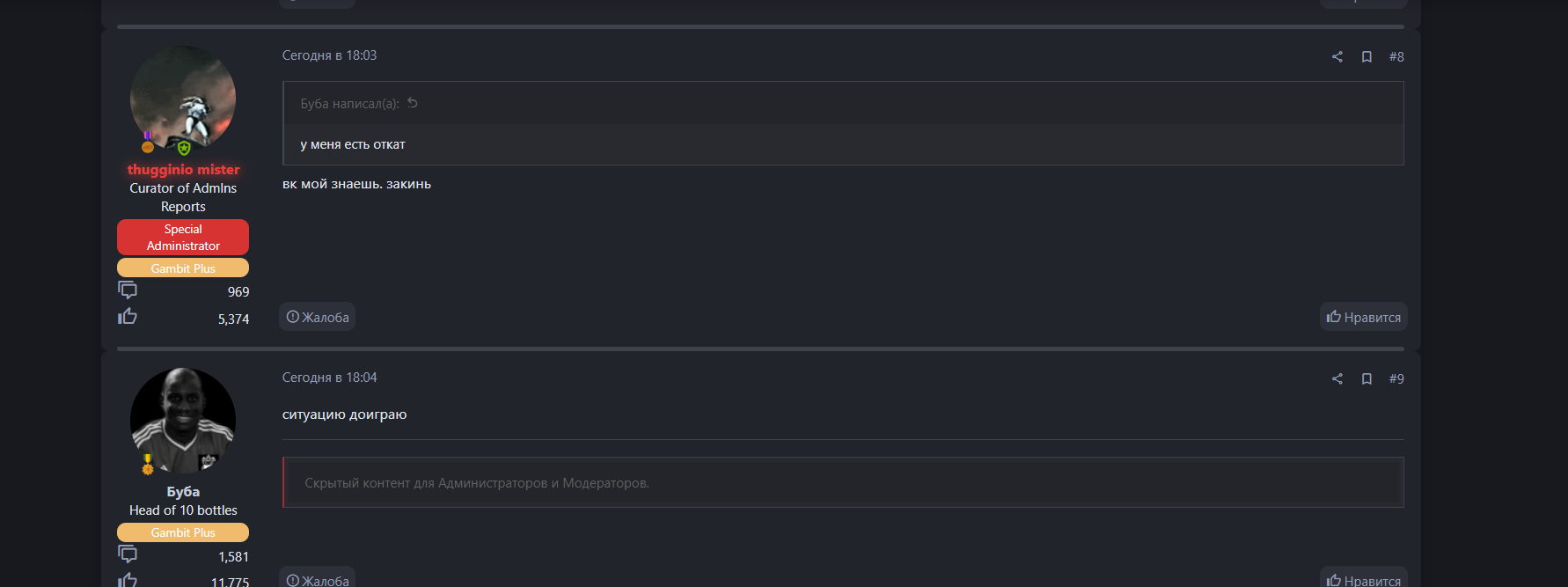
Task: Like post #8 with Нравится
Action: (x=1363, y=317)
